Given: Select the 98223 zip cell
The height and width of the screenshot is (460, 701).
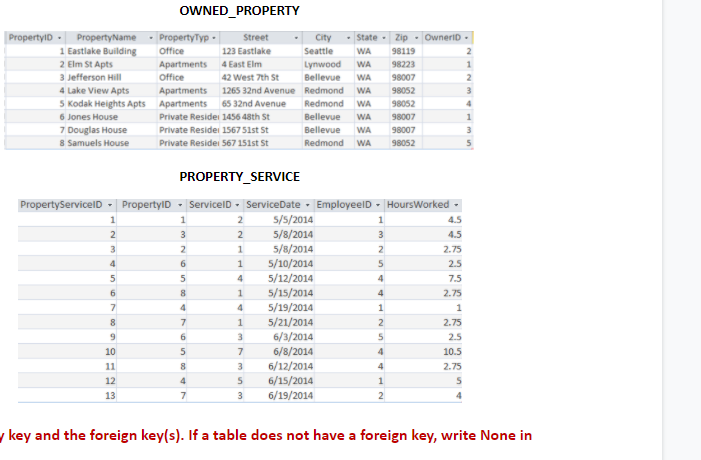Looking at the screenshot, I should pyautogui.click(x=405, y=64).
